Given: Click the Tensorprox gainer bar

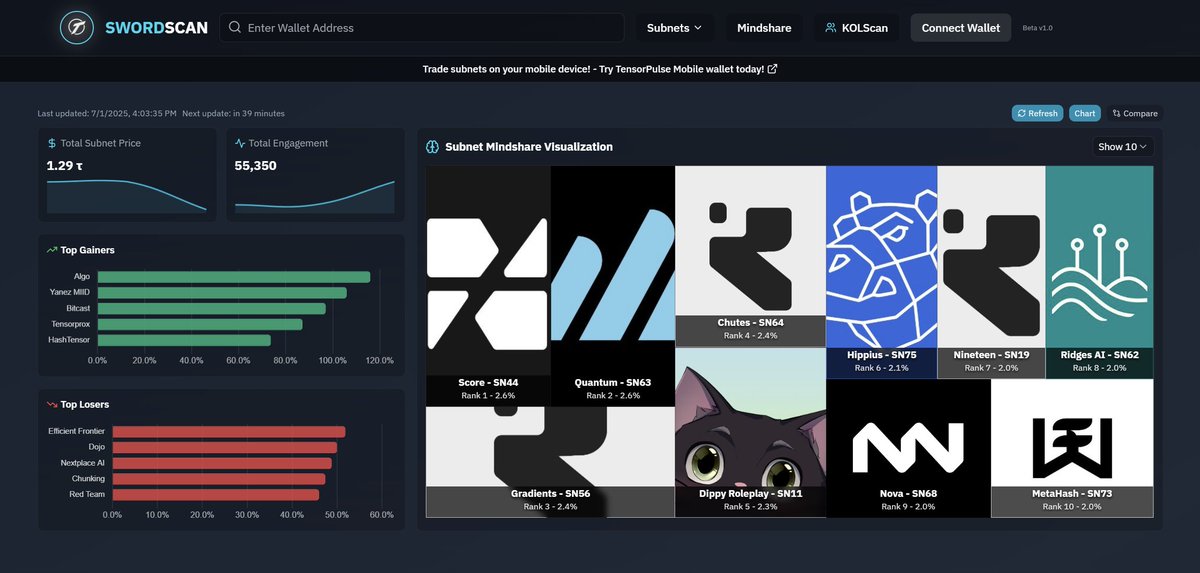Looking at the screenshot, I should pos(200,325).
